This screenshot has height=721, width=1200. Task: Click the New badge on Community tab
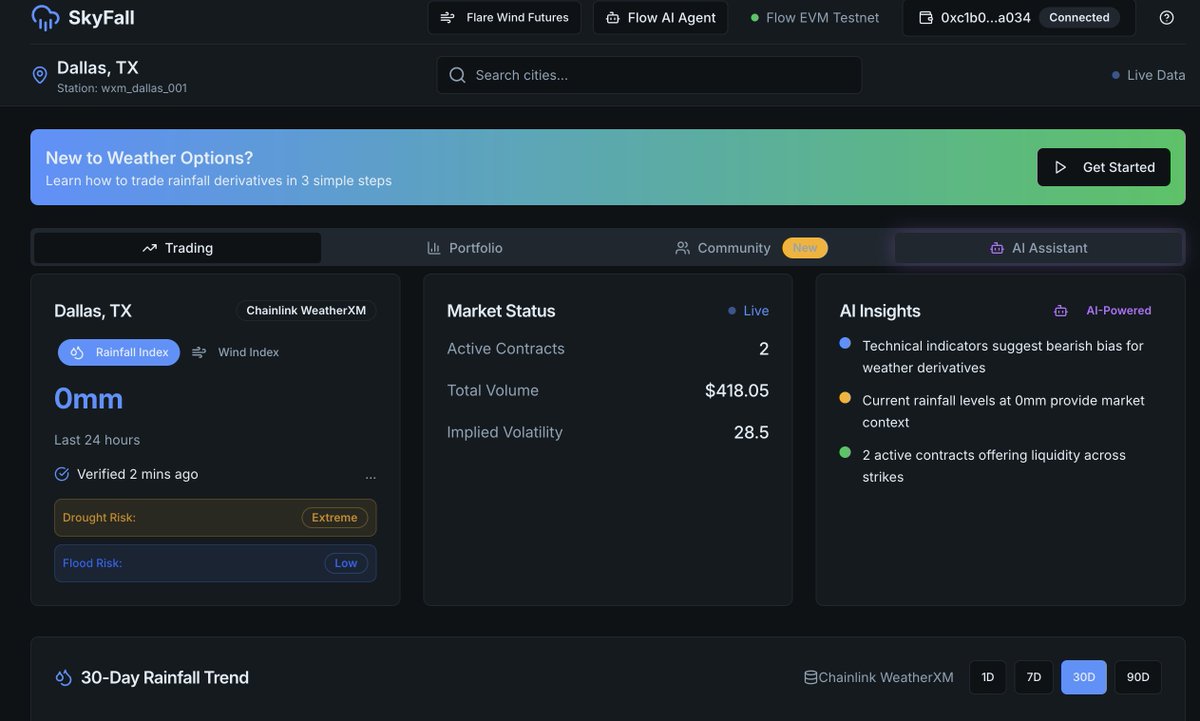click(x=805, y=248)
